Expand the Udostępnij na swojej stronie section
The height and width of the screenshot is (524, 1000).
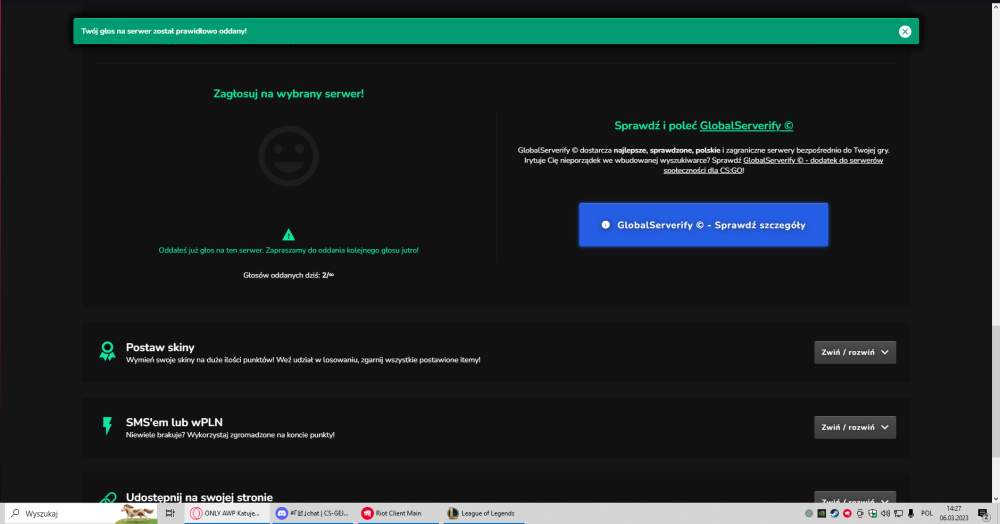click(855, 497)
